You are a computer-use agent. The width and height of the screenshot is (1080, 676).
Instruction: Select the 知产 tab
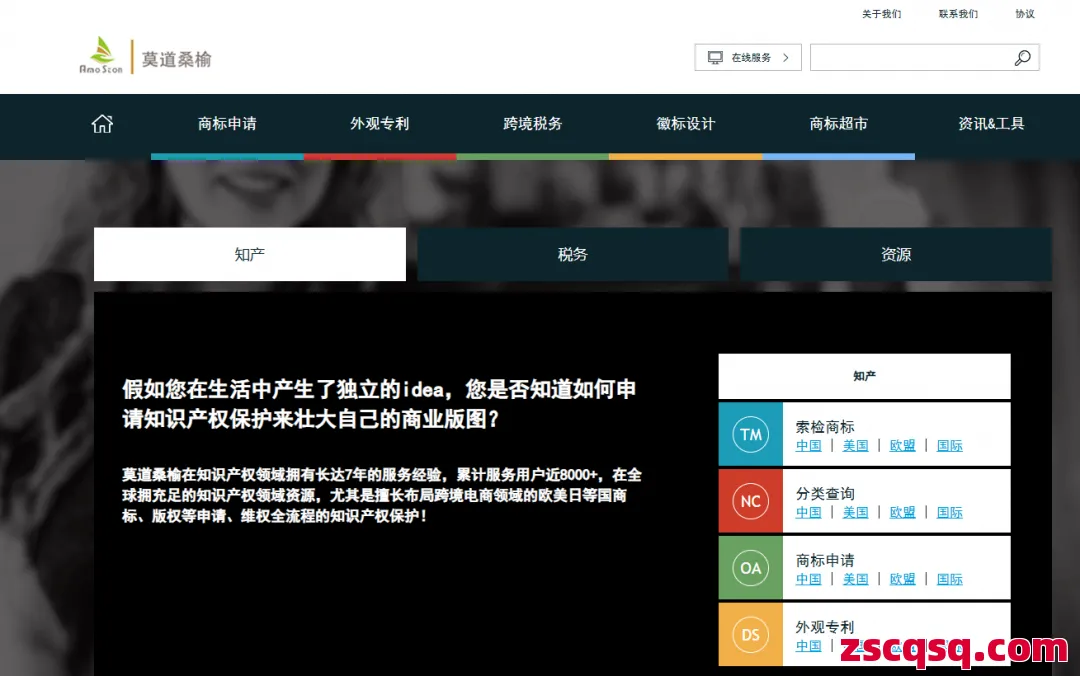point(249,254)
